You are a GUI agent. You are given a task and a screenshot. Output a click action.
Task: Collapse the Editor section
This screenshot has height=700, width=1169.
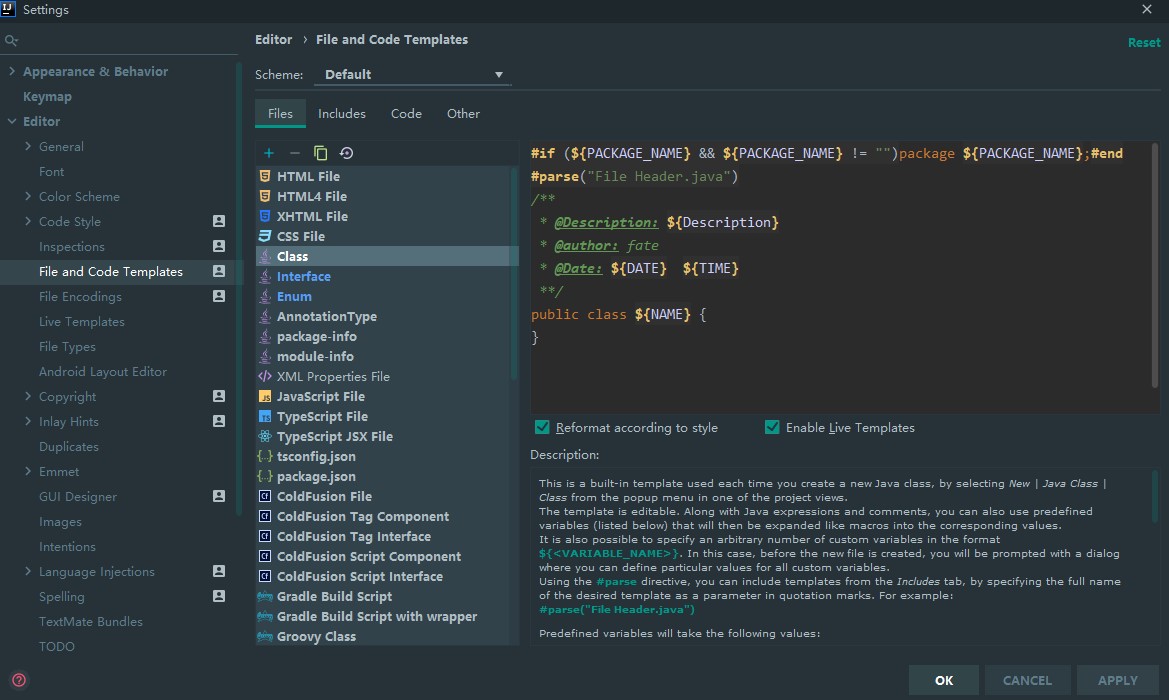[x=11, y=121]
